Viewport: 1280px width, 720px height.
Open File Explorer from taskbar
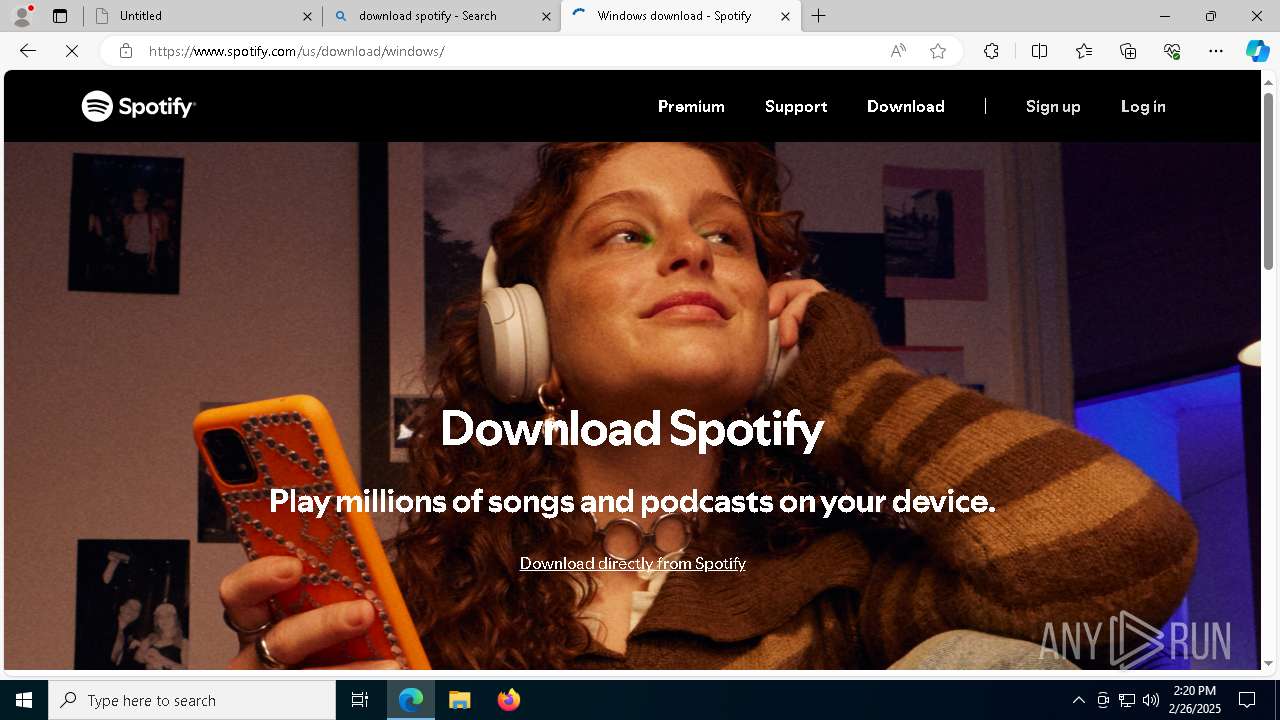coord(460,700)
